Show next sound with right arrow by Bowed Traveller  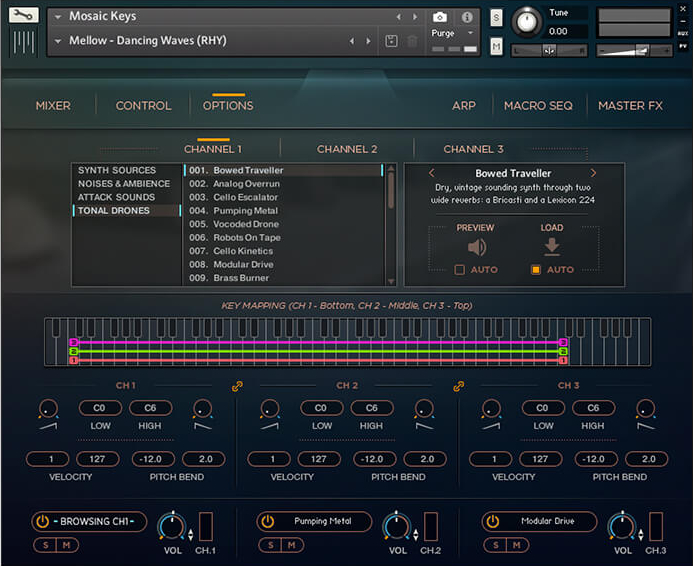(593, 173)
